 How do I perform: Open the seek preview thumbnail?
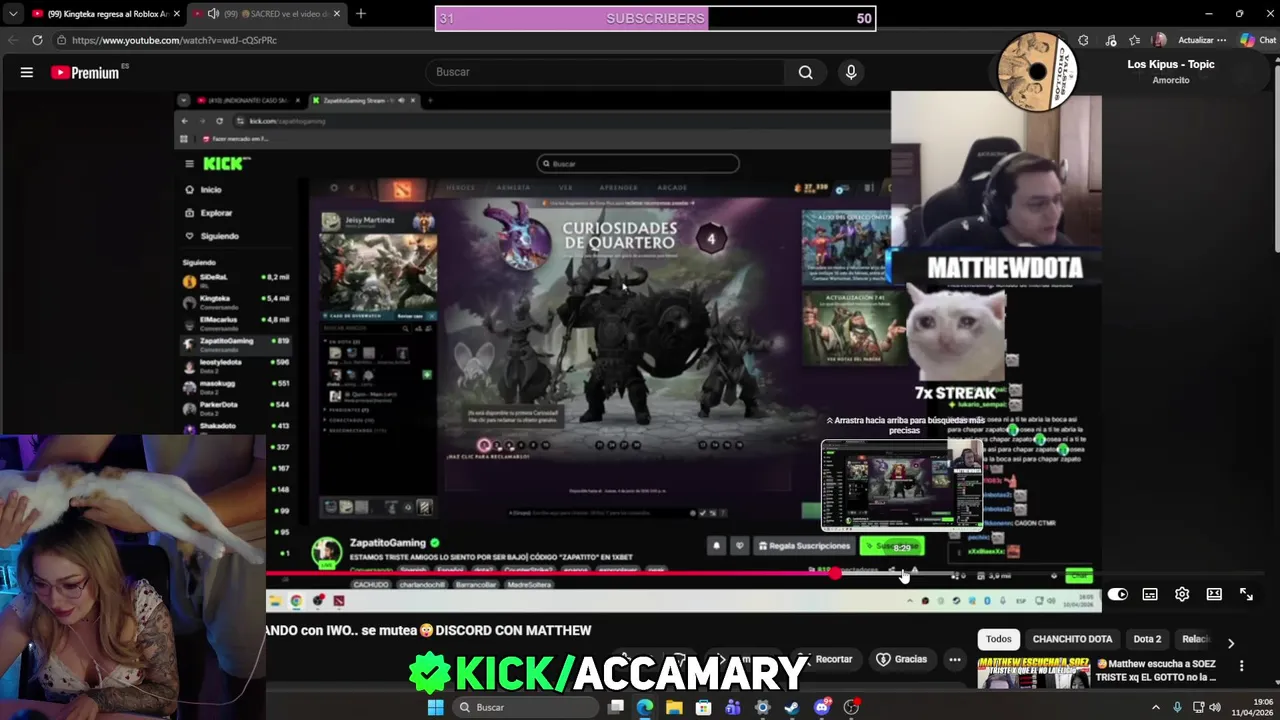[x=902, y=484]
